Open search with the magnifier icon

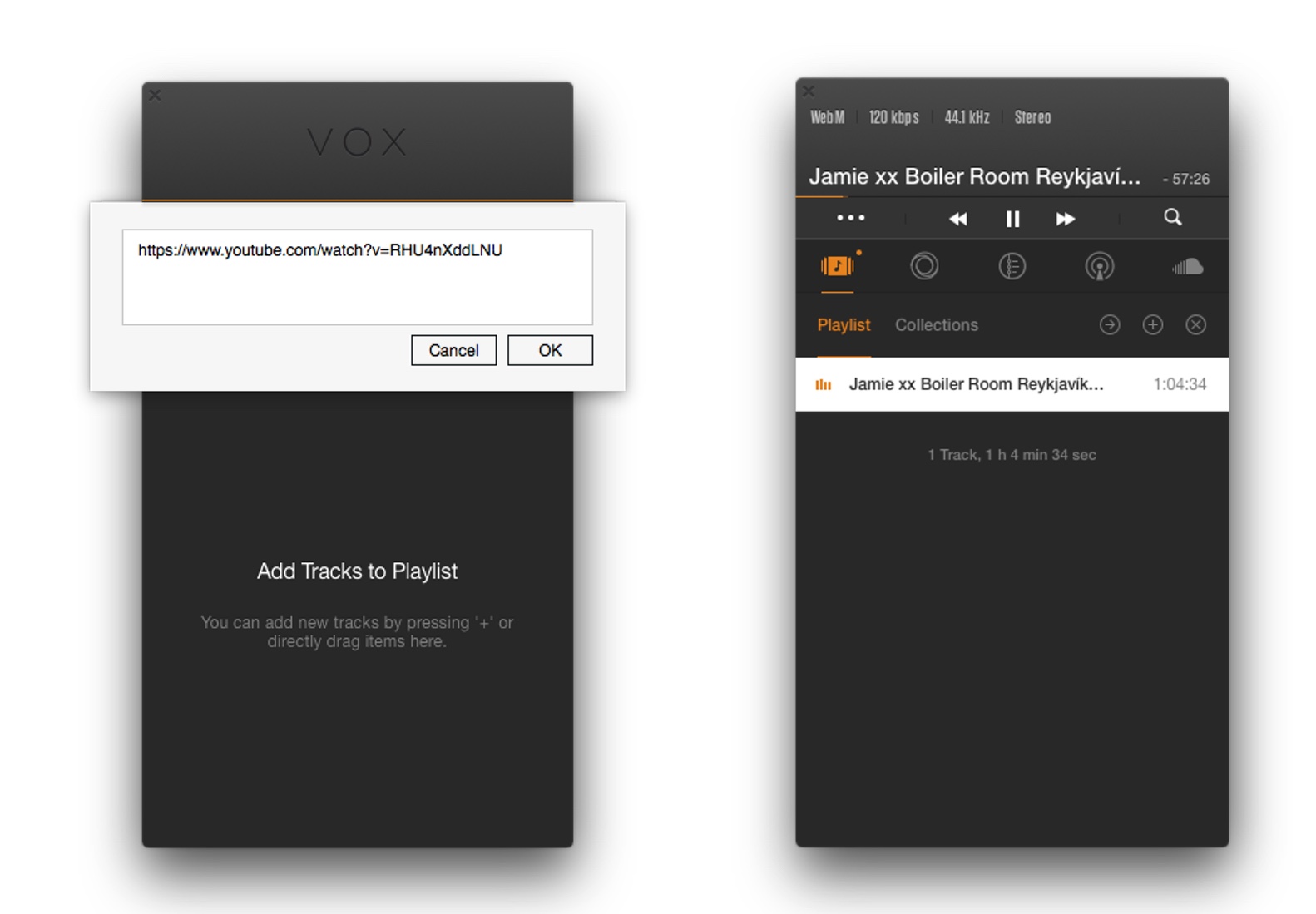[1173, 218]
